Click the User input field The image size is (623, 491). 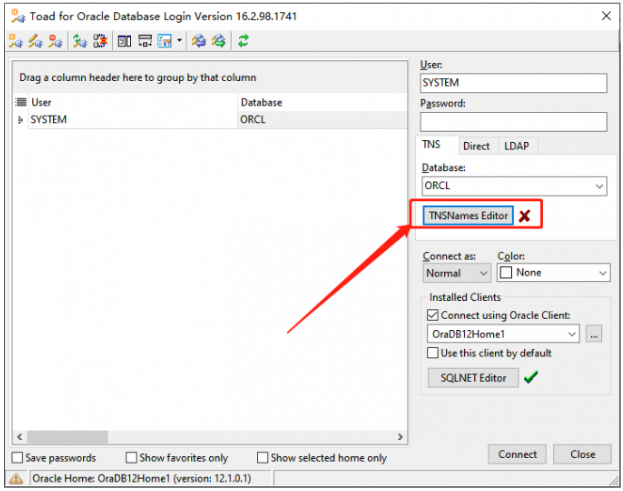(513, 83)
